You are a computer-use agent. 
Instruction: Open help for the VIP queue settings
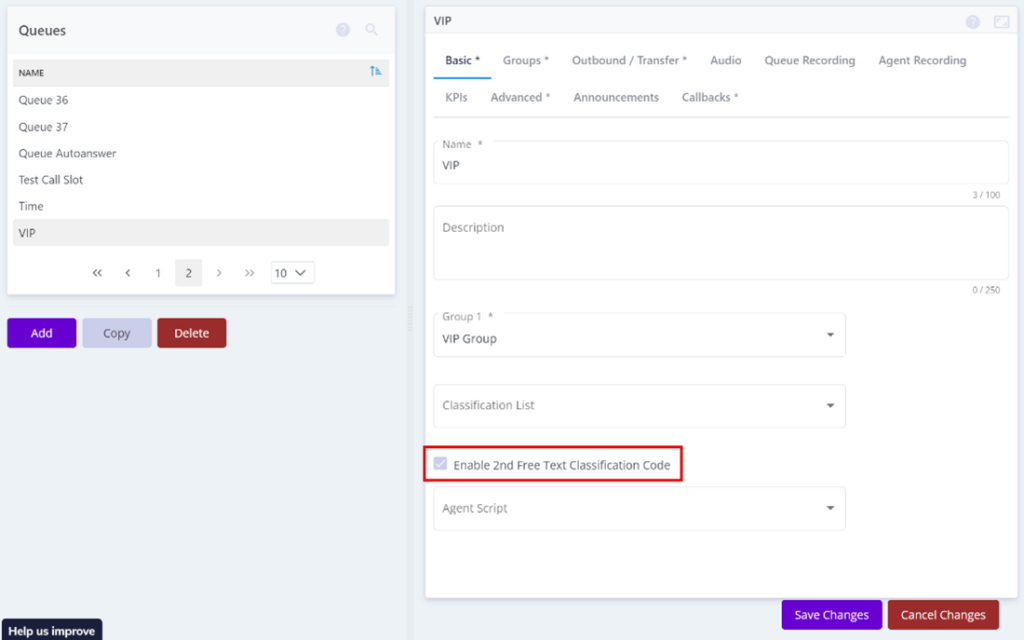pyautogui.click(x=971, y=21)
